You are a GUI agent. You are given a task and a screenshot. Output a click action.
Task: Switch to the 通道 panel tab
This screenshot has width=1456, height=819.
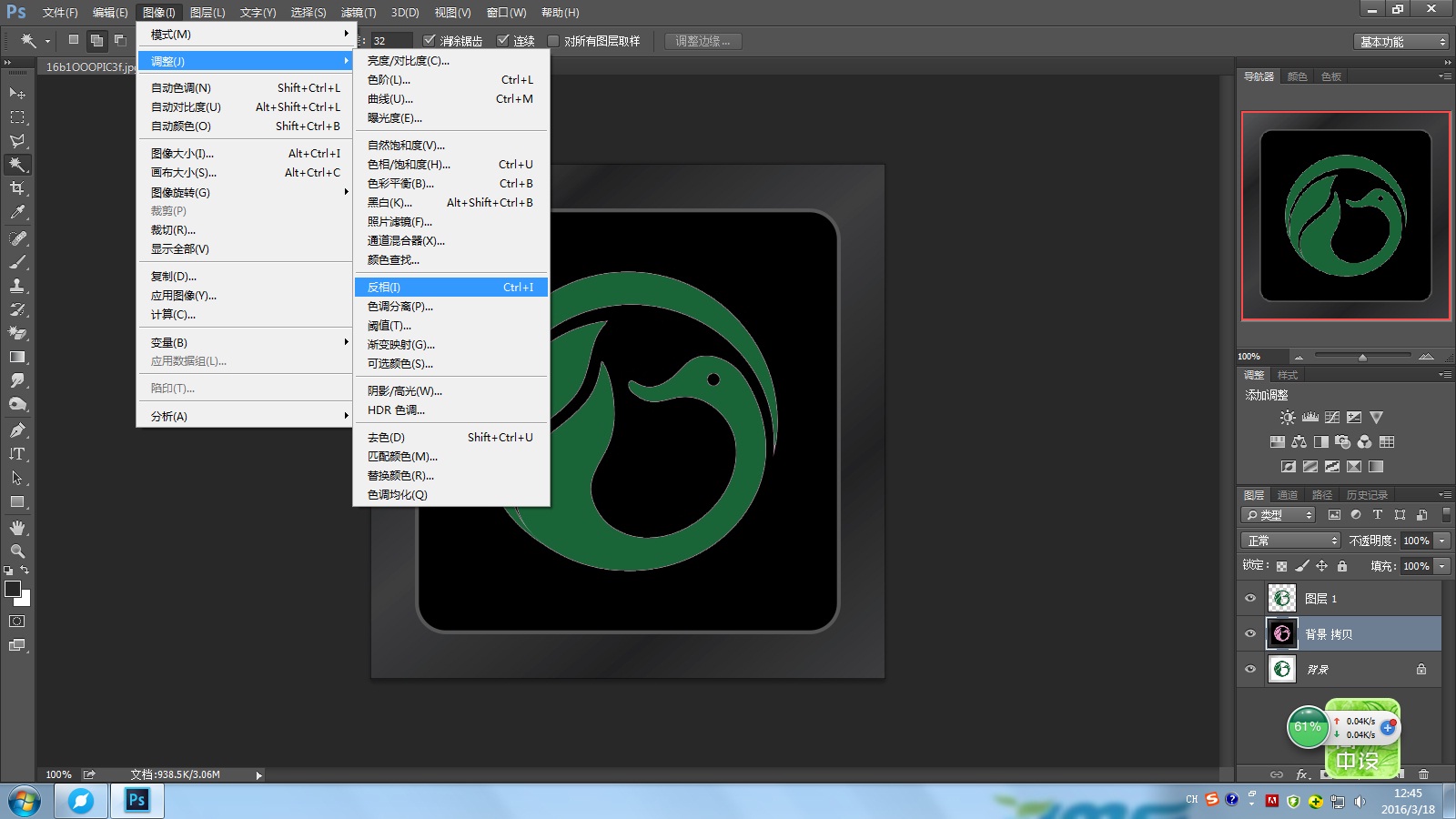1288,495
